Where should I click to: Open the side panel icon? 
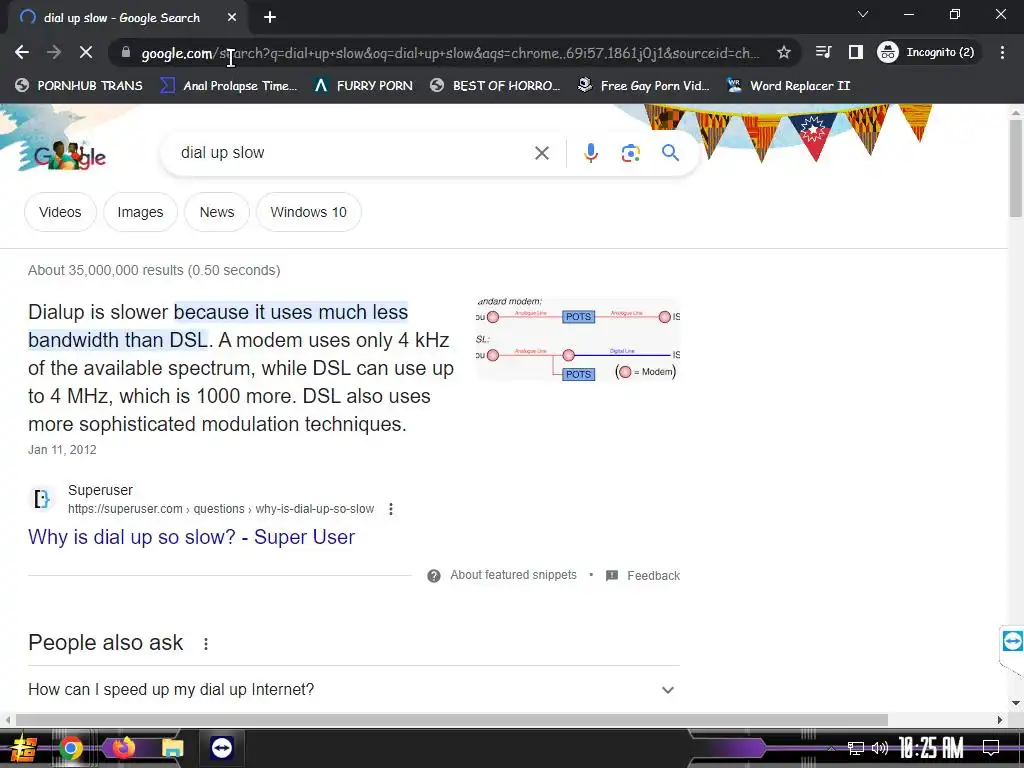click(856, 52)
